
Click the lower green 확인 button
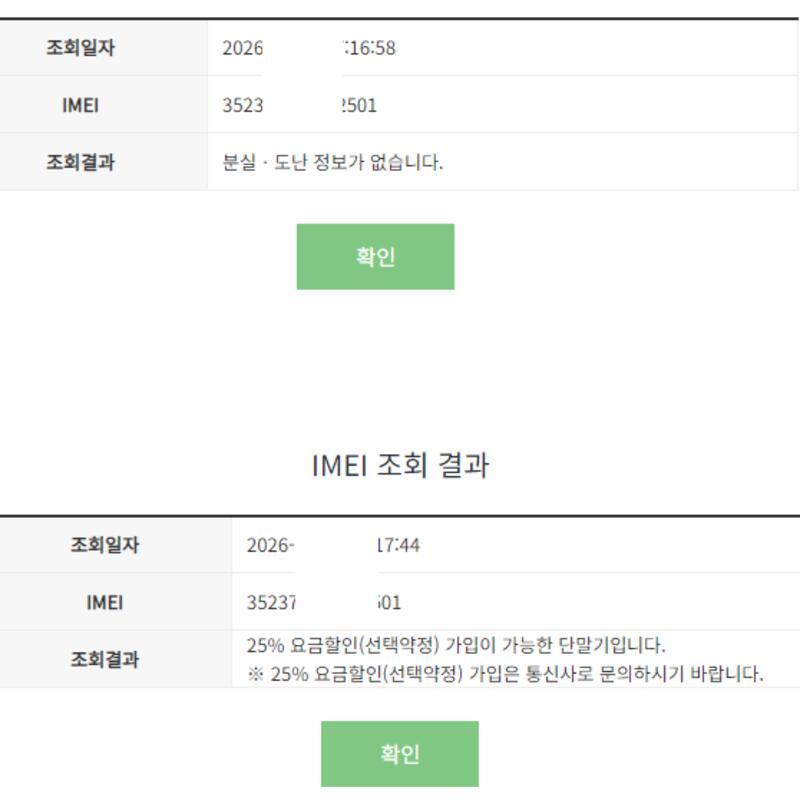tap(399, 754)
